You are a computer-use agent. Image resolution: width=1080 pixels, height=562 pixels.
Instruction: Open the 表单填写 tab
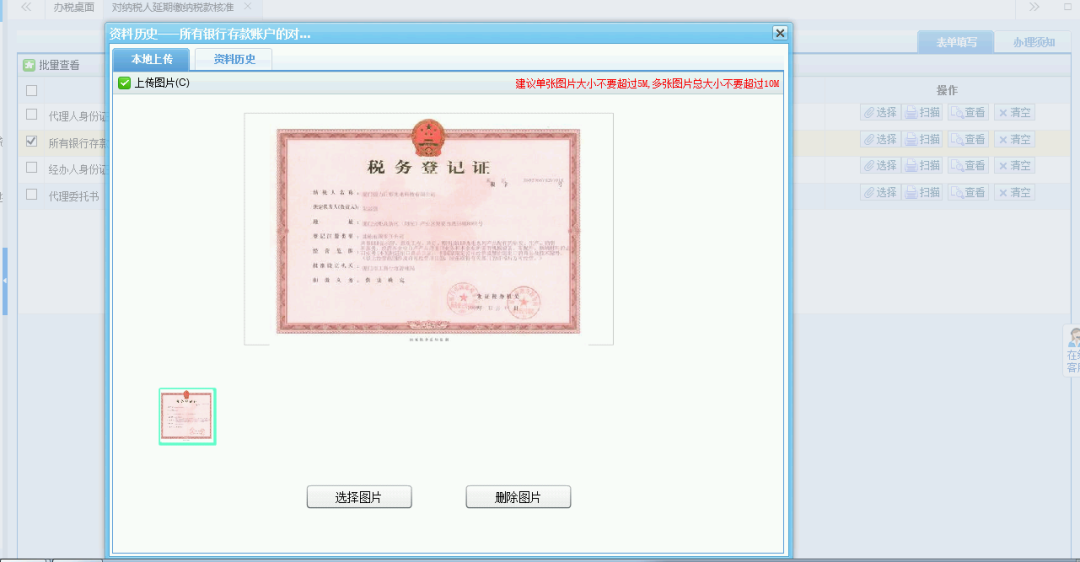pos(956,42)
